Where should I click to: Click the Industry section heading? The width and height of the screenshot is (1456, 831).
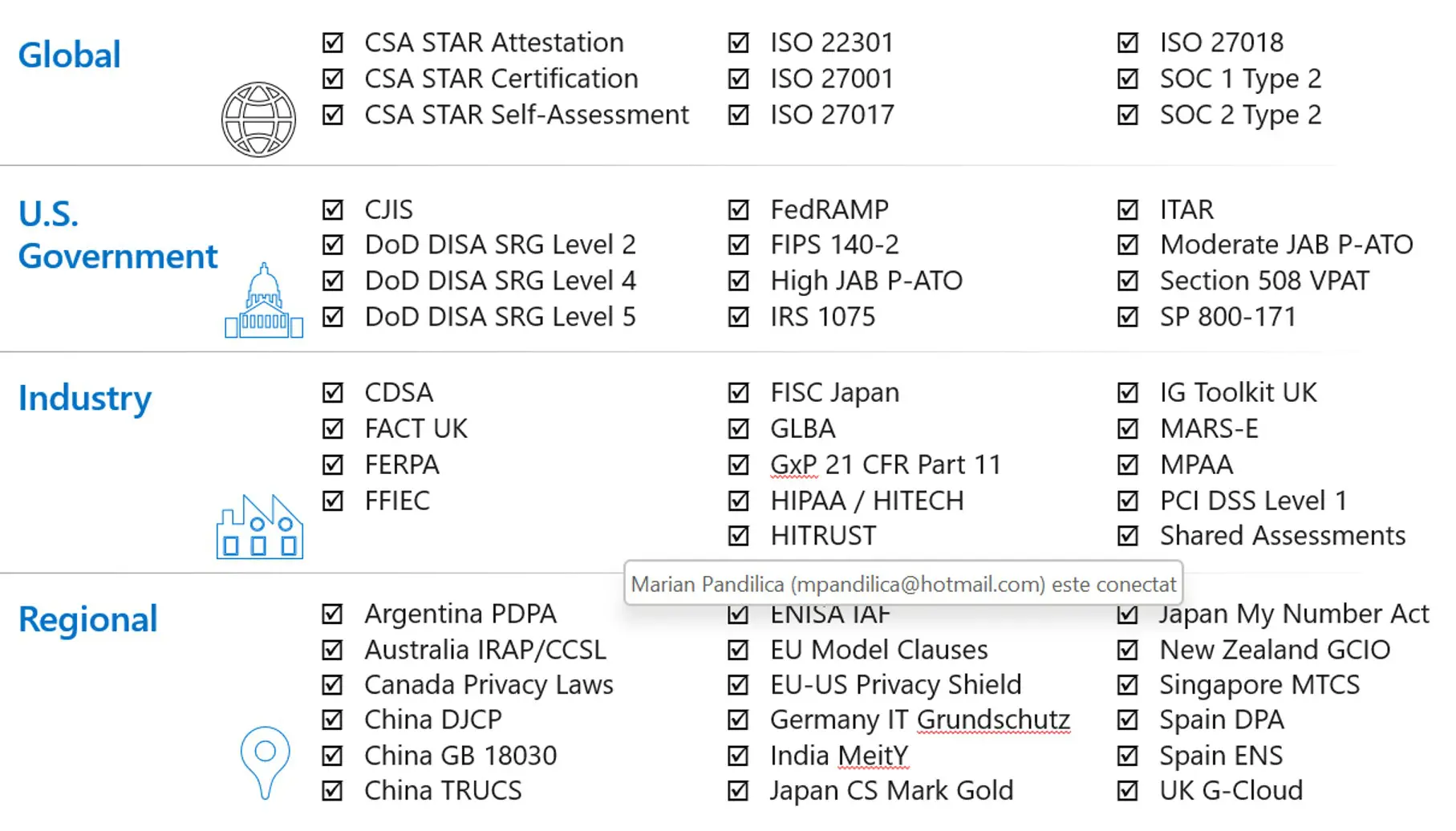point(85,399)
